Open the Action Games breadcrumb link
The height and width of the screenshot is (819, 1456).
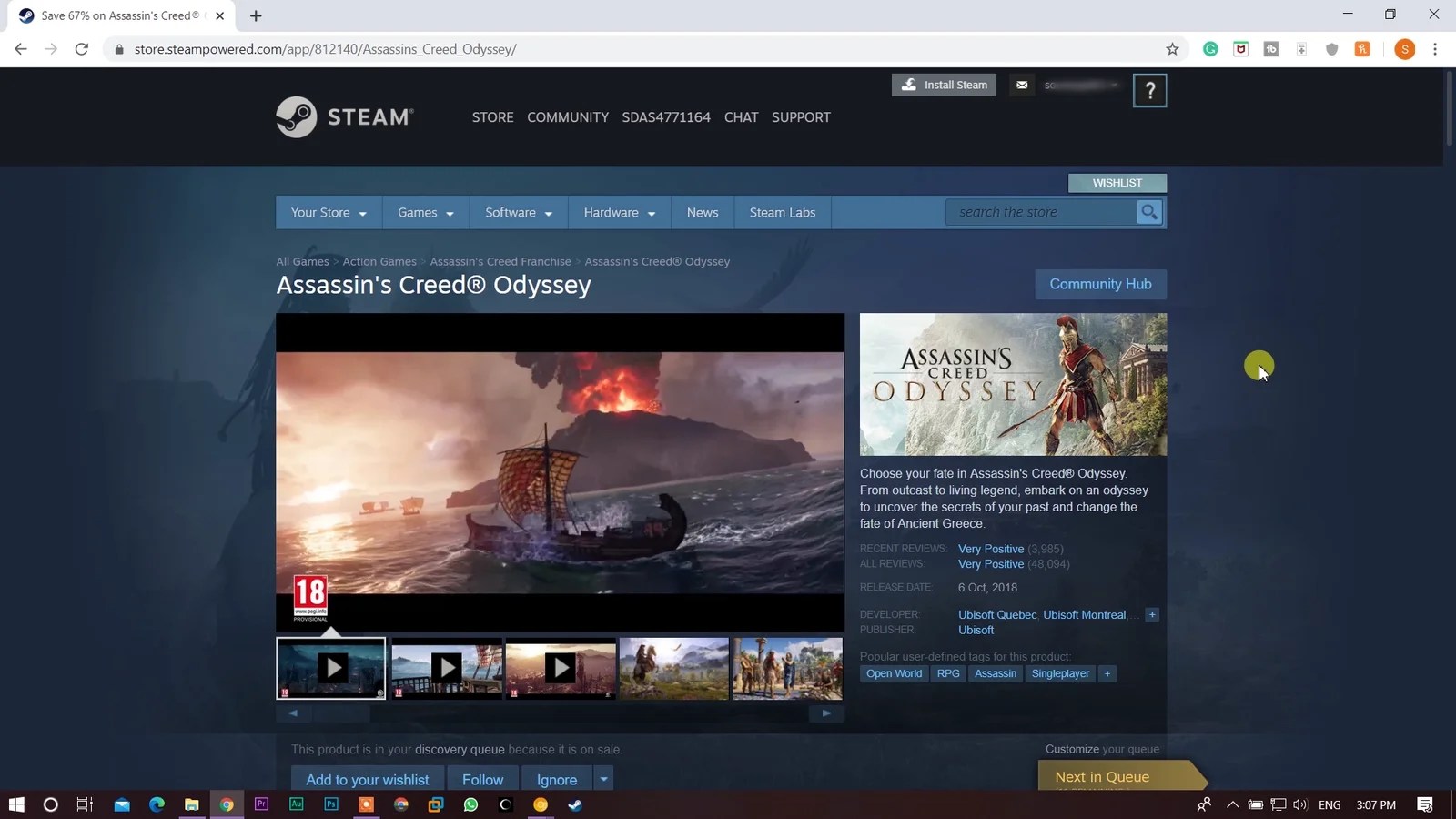[379, 261]
